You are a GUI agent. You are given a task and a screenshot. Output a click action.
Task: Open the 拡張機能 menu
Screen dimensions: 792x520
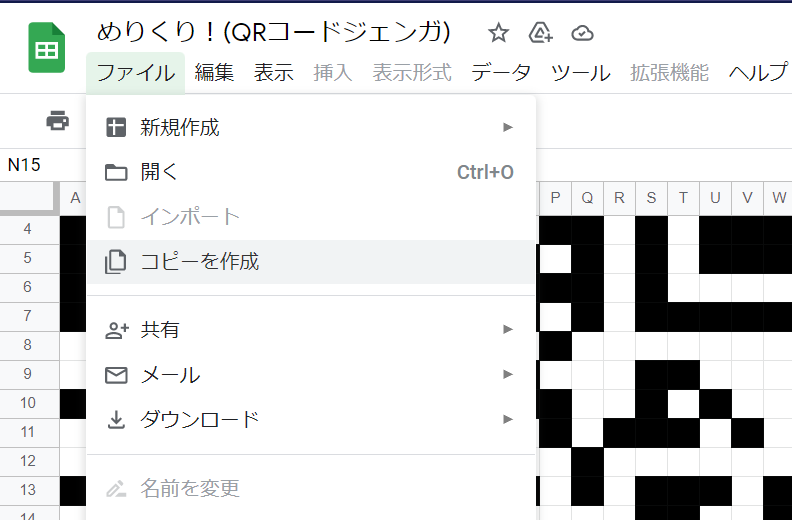[x=669, y=73]
